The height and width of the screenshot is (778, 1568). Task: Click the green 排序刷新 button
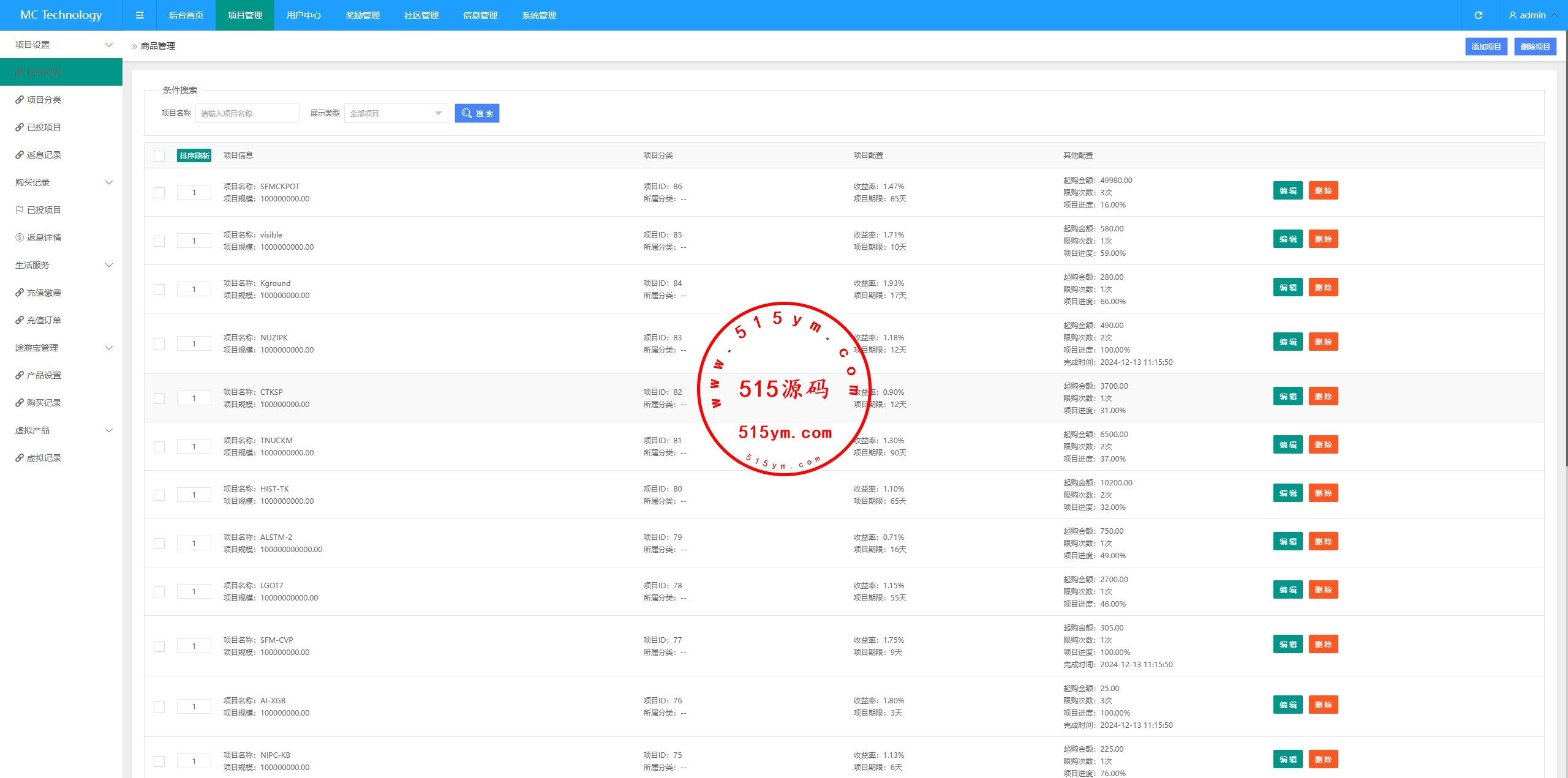pos(194,155)
